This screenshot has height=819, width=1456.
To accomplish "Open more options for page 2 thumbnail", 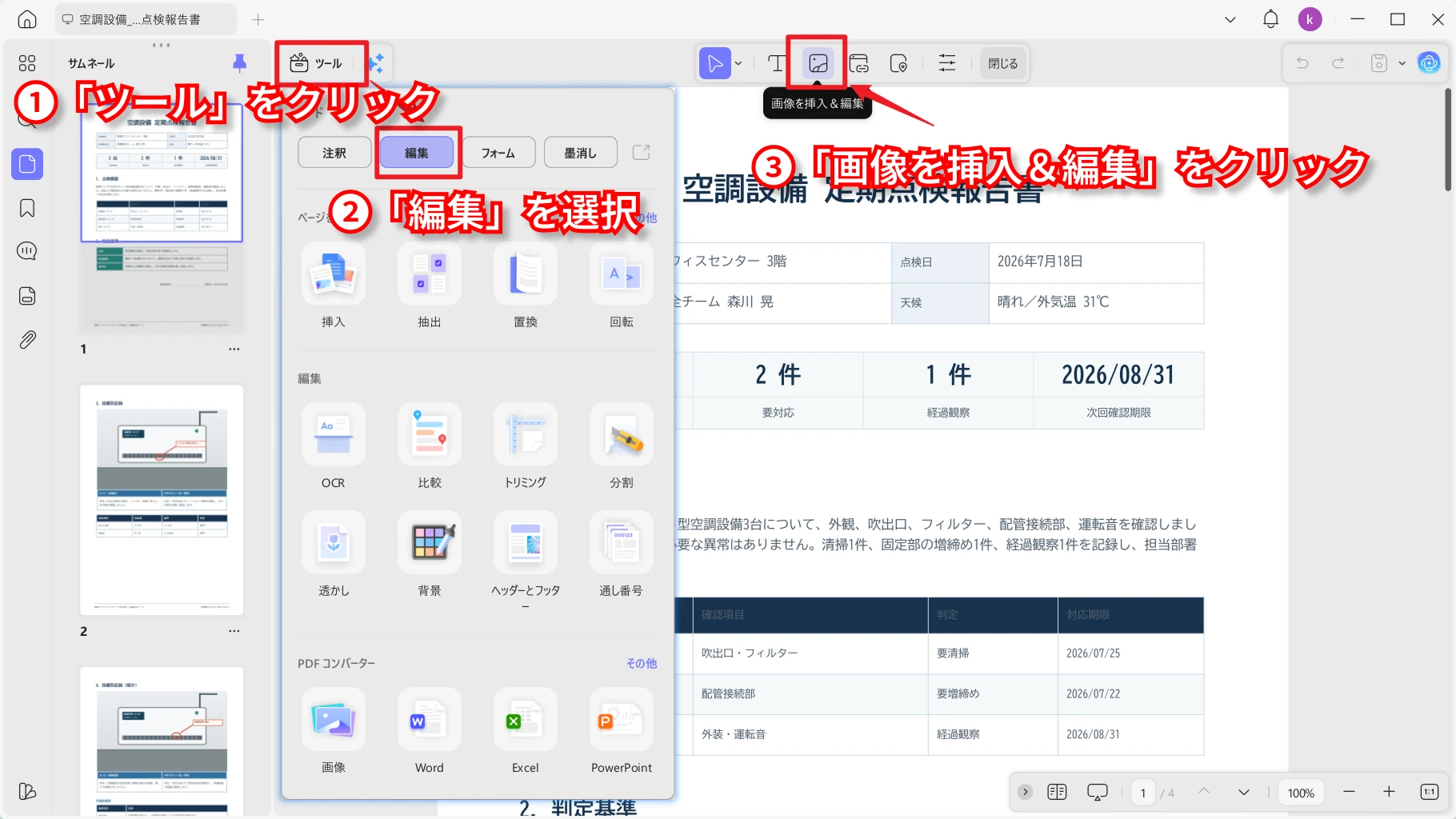I will (234, 631).
